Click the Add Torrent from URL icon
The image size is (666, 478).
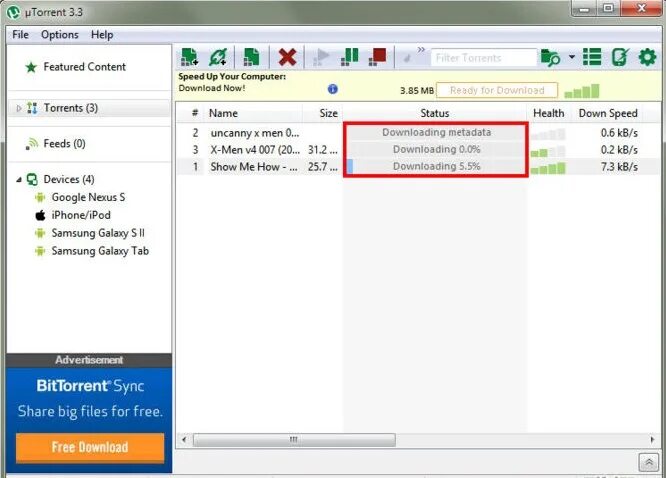coord(218,57)
